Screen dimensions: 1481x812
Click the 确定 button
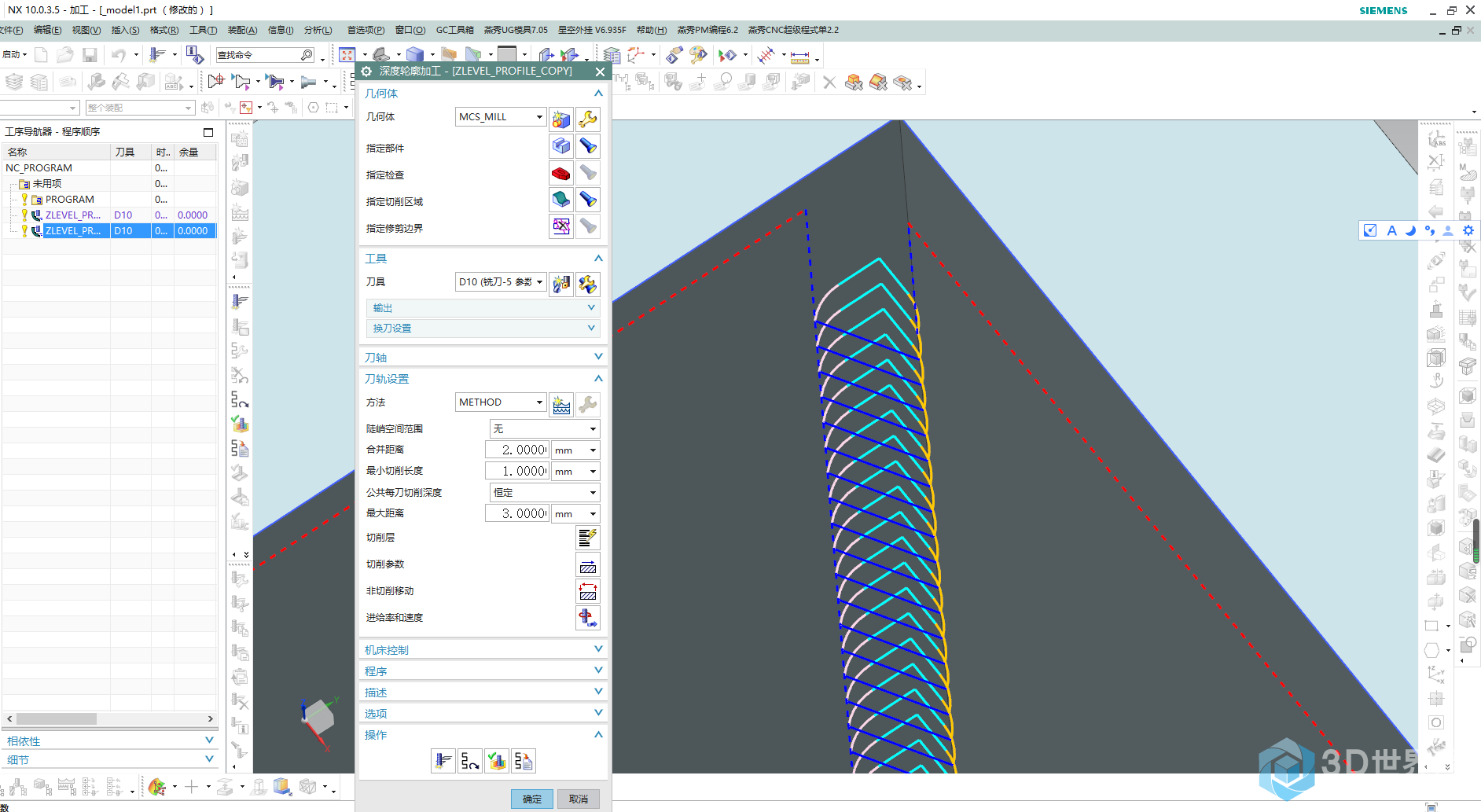tap(532, 799)
